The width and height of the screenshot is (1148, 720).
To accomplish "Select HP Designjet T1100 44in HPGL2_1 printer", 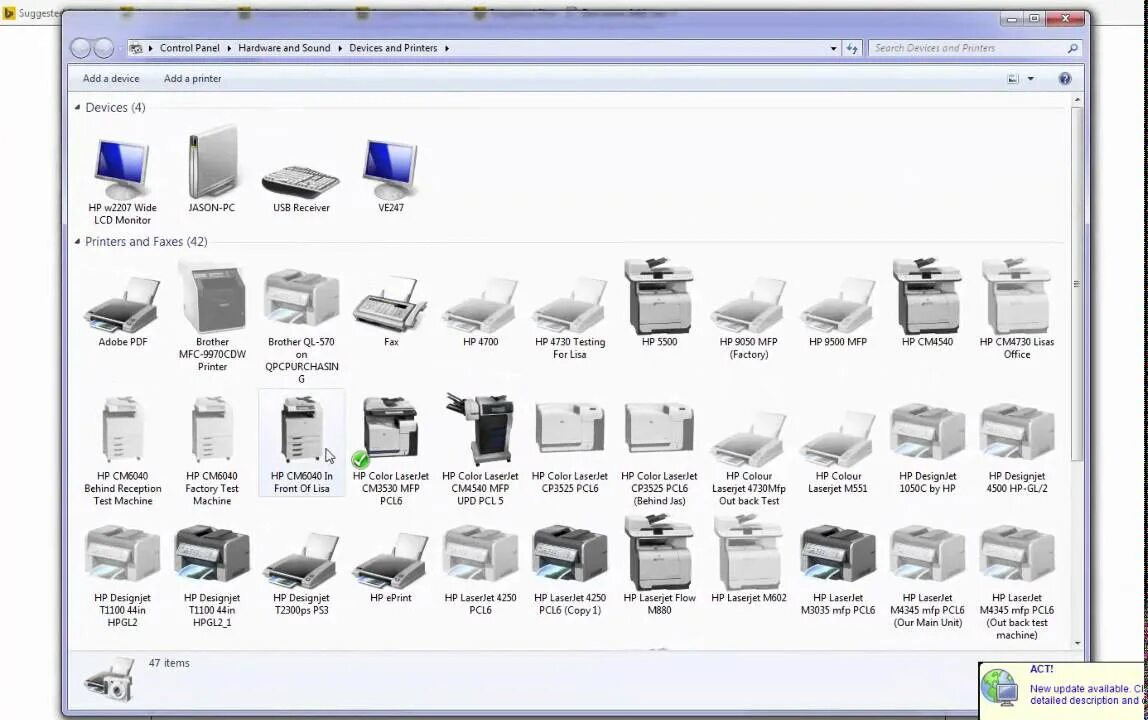I will (x=212, y=576).
